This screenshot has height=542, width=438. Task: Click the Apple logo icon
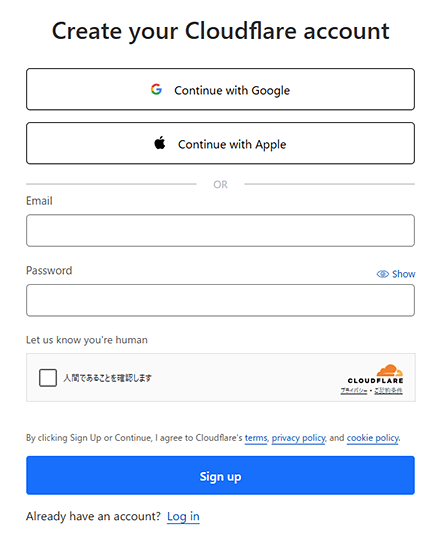coord(160,142)
